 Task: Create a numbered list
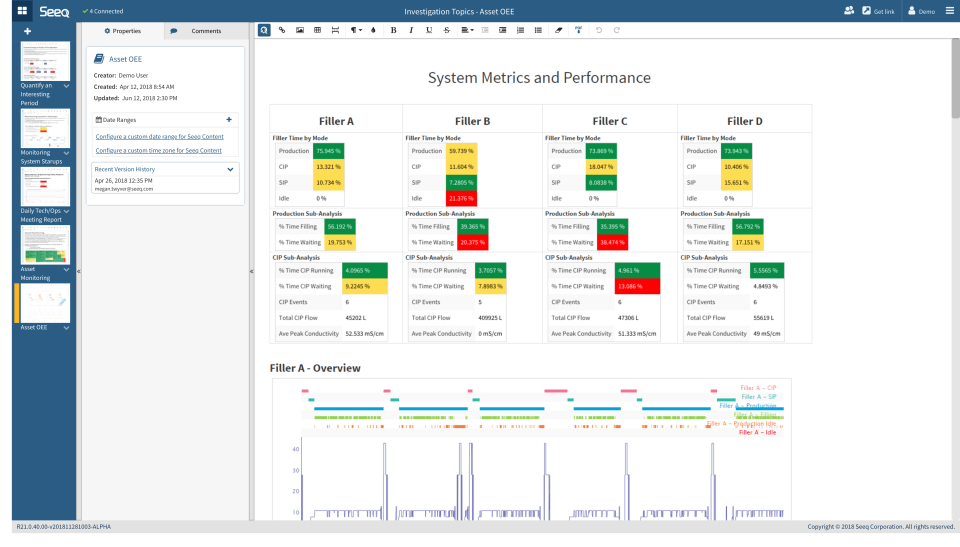point(520,30)
